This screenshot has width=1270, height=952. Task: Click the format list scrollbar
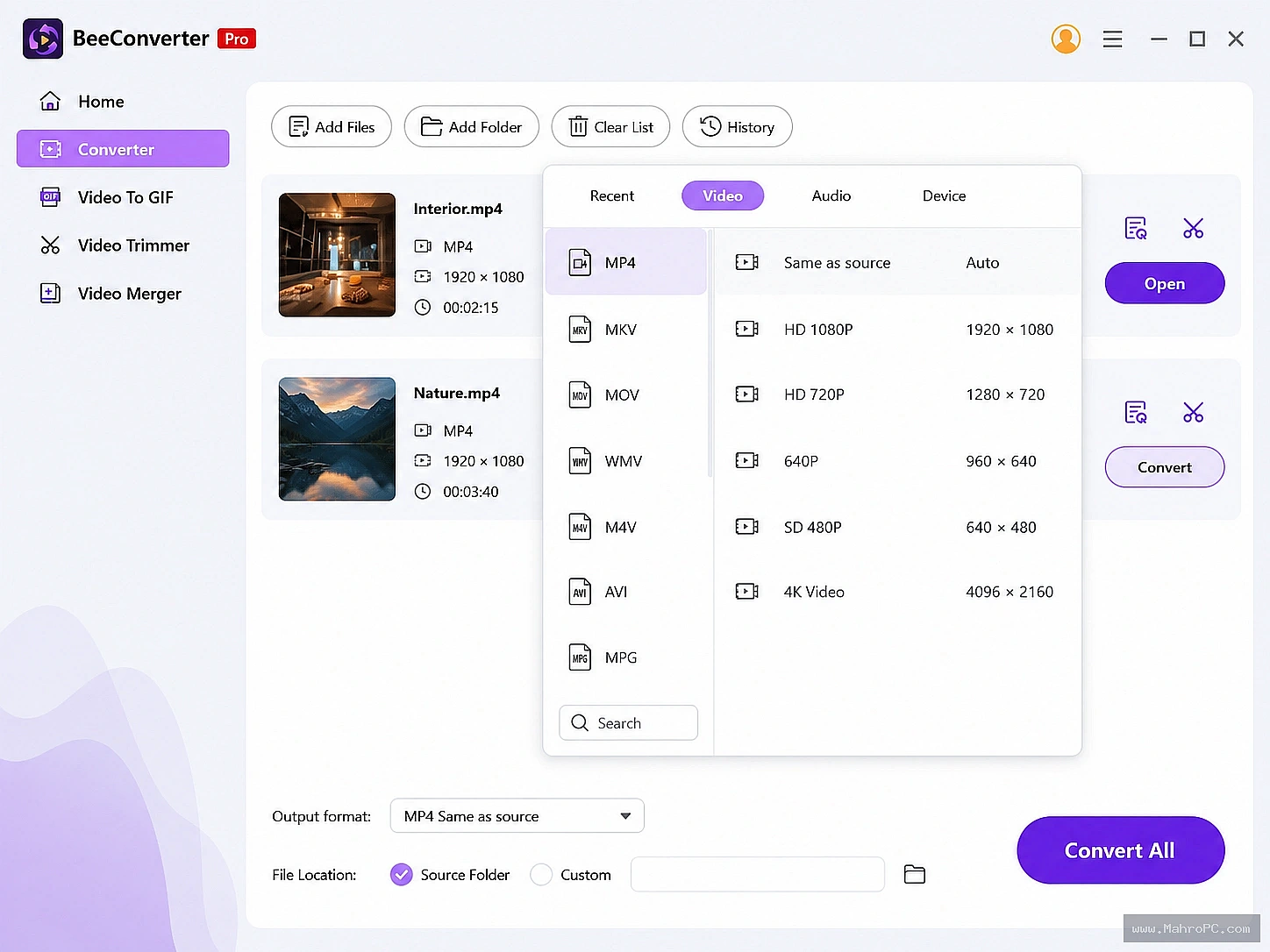[710, 353]
